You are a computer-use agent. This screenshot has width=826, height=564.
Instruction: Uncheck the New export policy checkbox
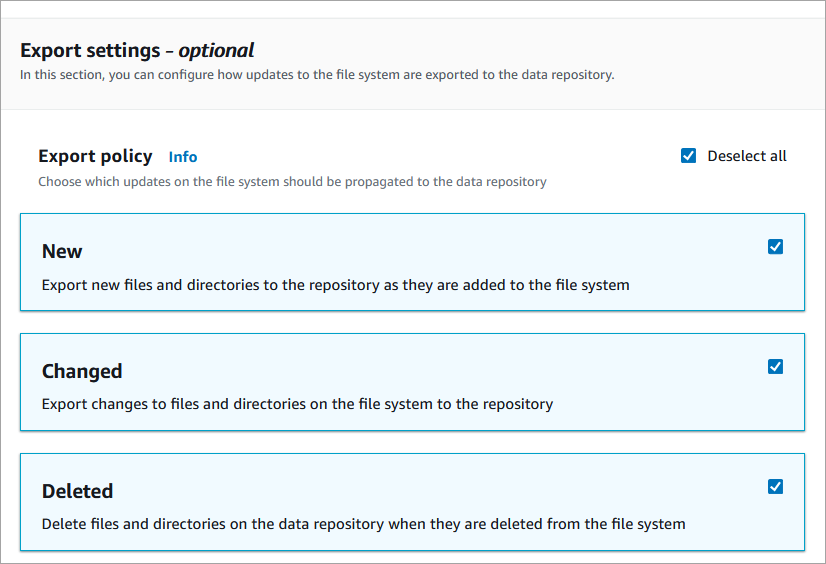point(775,247)
